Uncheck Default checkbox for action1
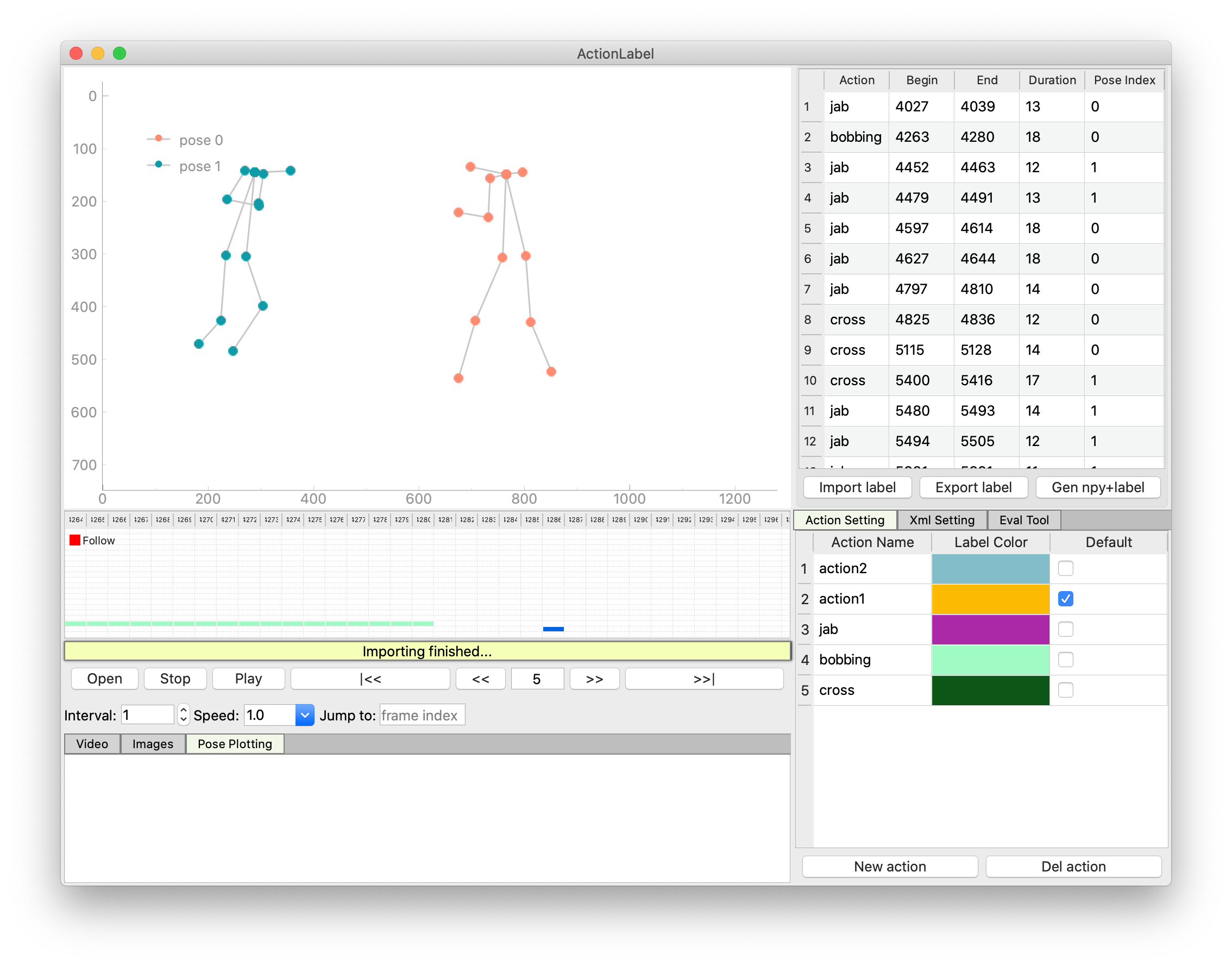The height and width of the screenshot is (966, 1232). (x=1065, y=599)
